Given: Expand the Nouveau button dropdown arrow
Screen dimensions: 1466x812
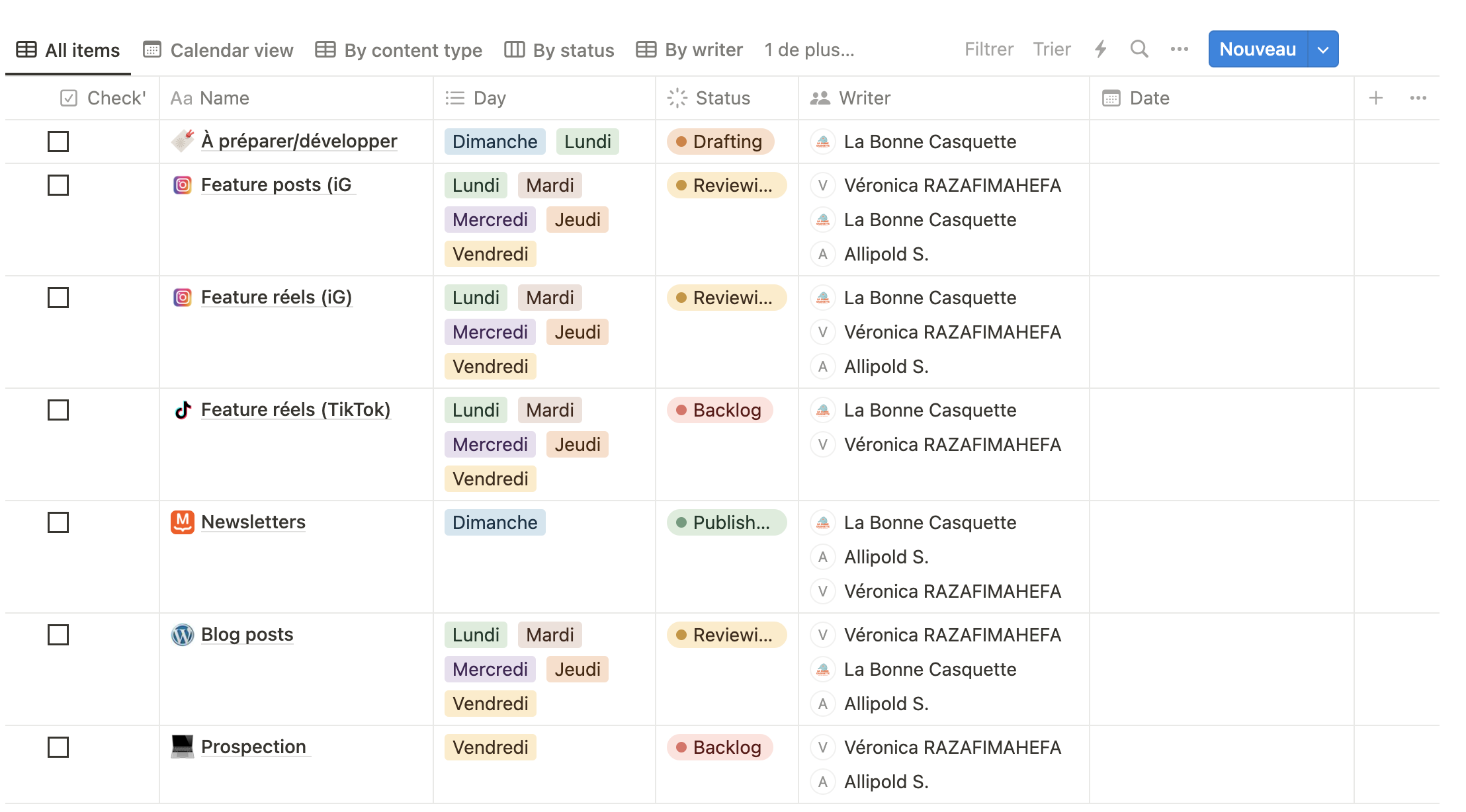Looking at the screenshot, I should click(x=1323, y=50).
